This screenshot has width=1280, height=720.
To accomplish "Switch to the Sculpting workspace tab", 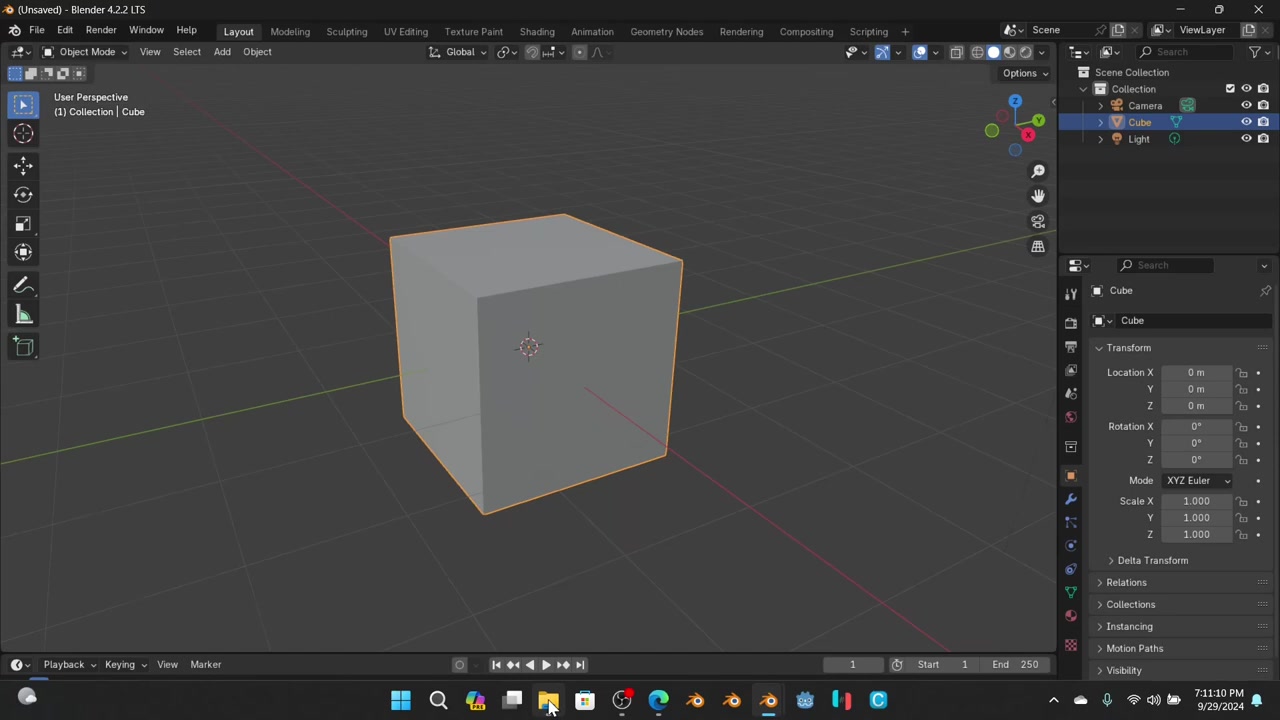I will point(346,31).
